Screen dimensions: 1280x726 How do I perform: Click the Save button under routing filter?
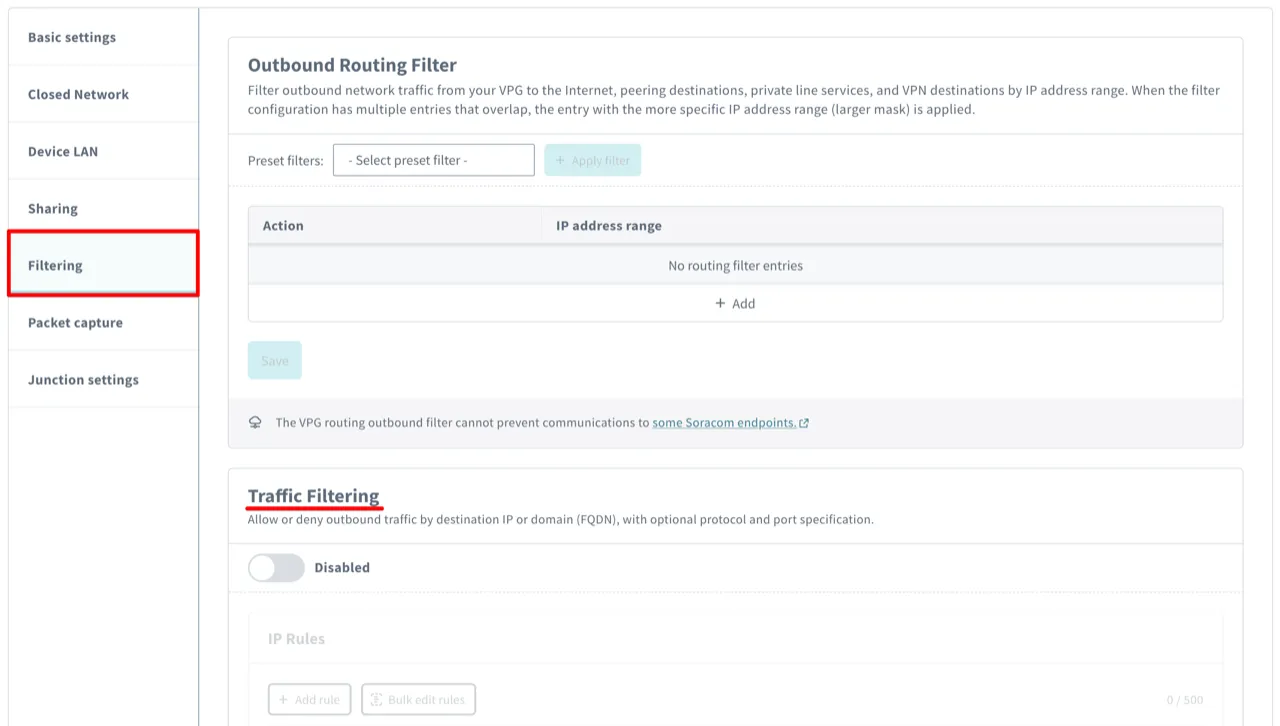275,360
